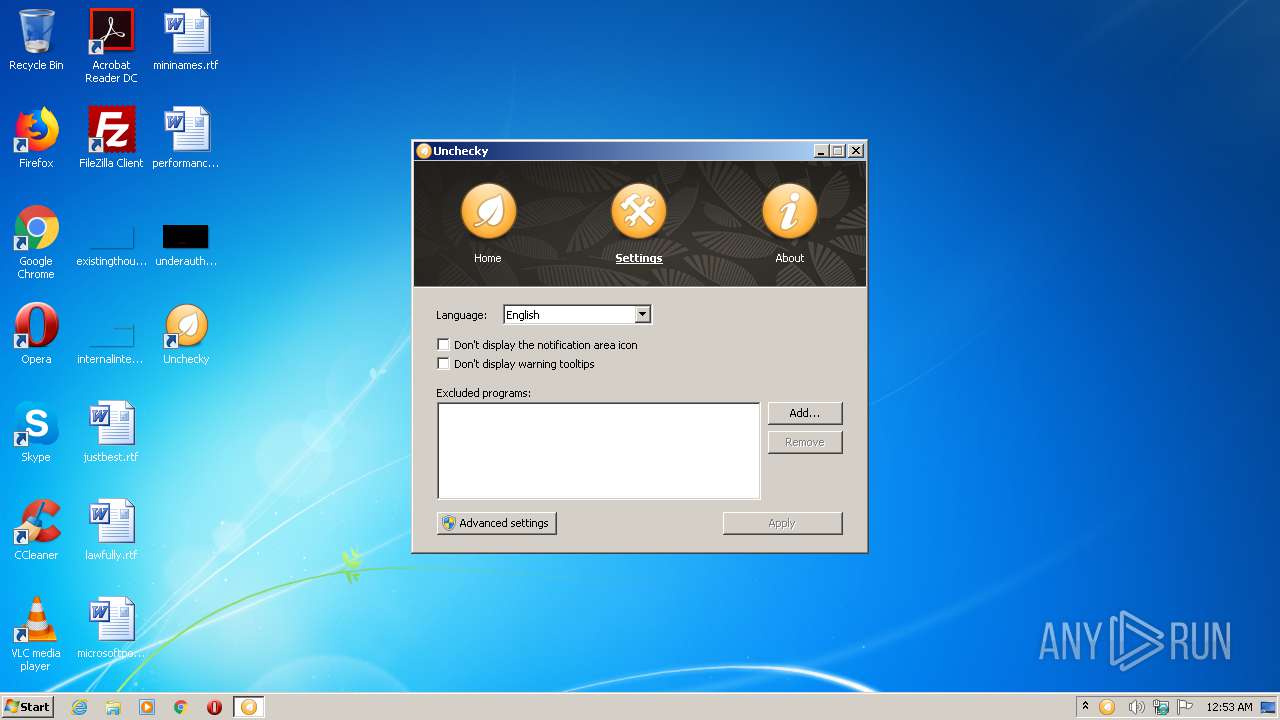Select the microsoftpo... document icon
The height and width of the screenshot is (720, 1280).
point(111,628)
